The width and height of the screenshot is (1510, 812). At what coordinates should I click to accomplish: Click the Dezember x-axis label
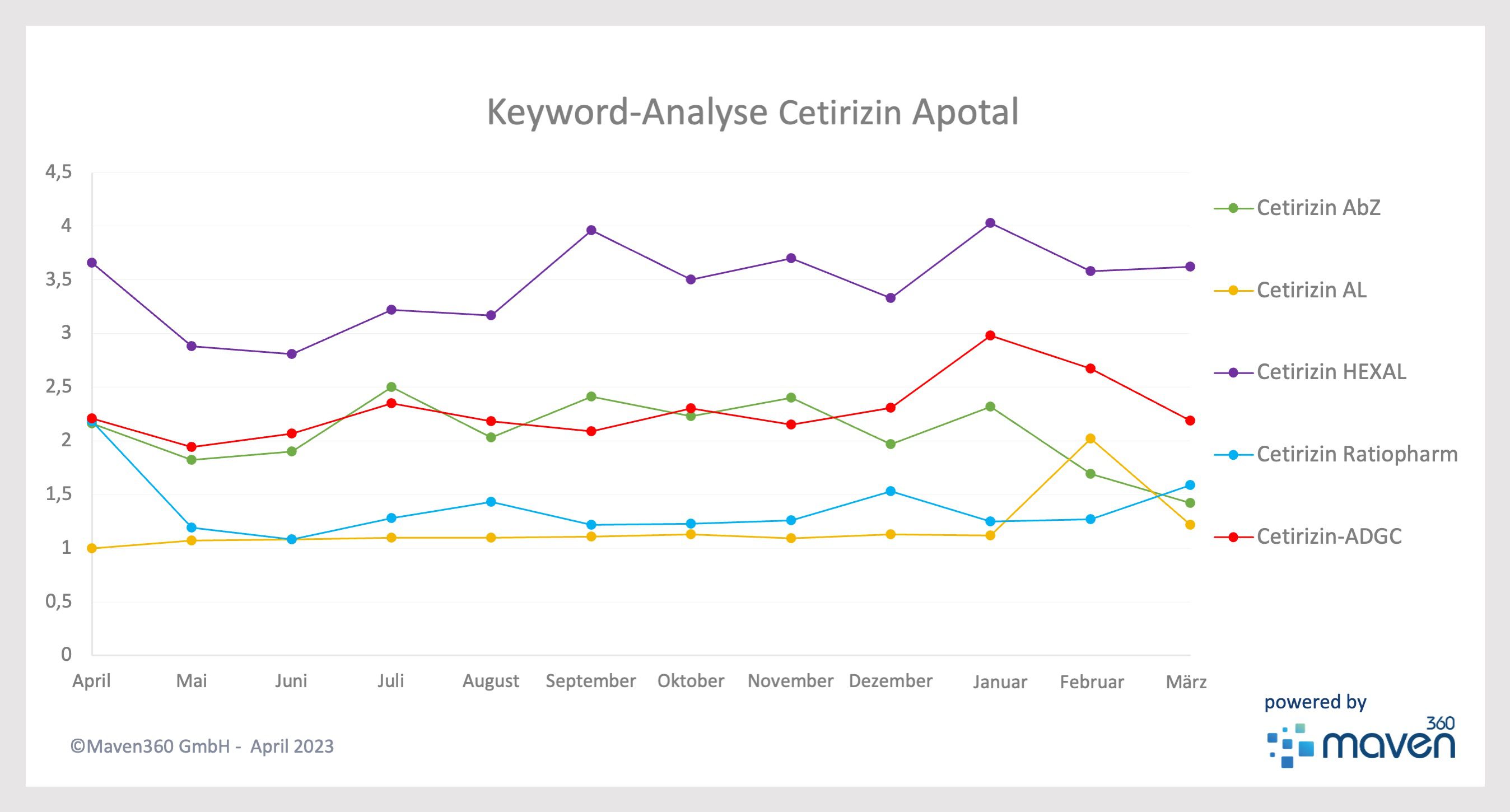(x=891, y=680)
